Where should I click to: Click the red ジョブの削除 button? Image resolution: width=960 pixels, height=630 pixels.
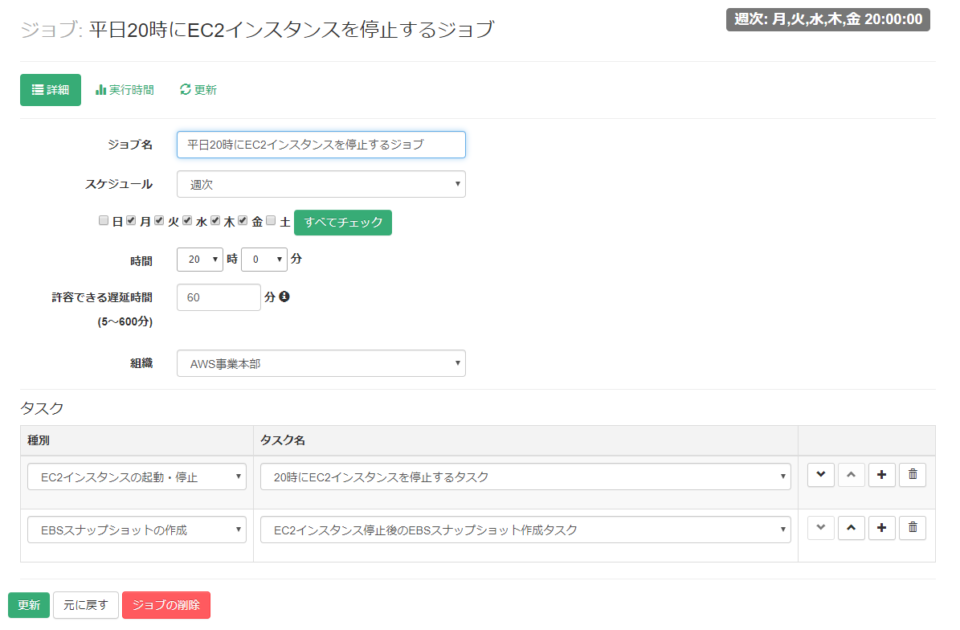pos(166,605)
